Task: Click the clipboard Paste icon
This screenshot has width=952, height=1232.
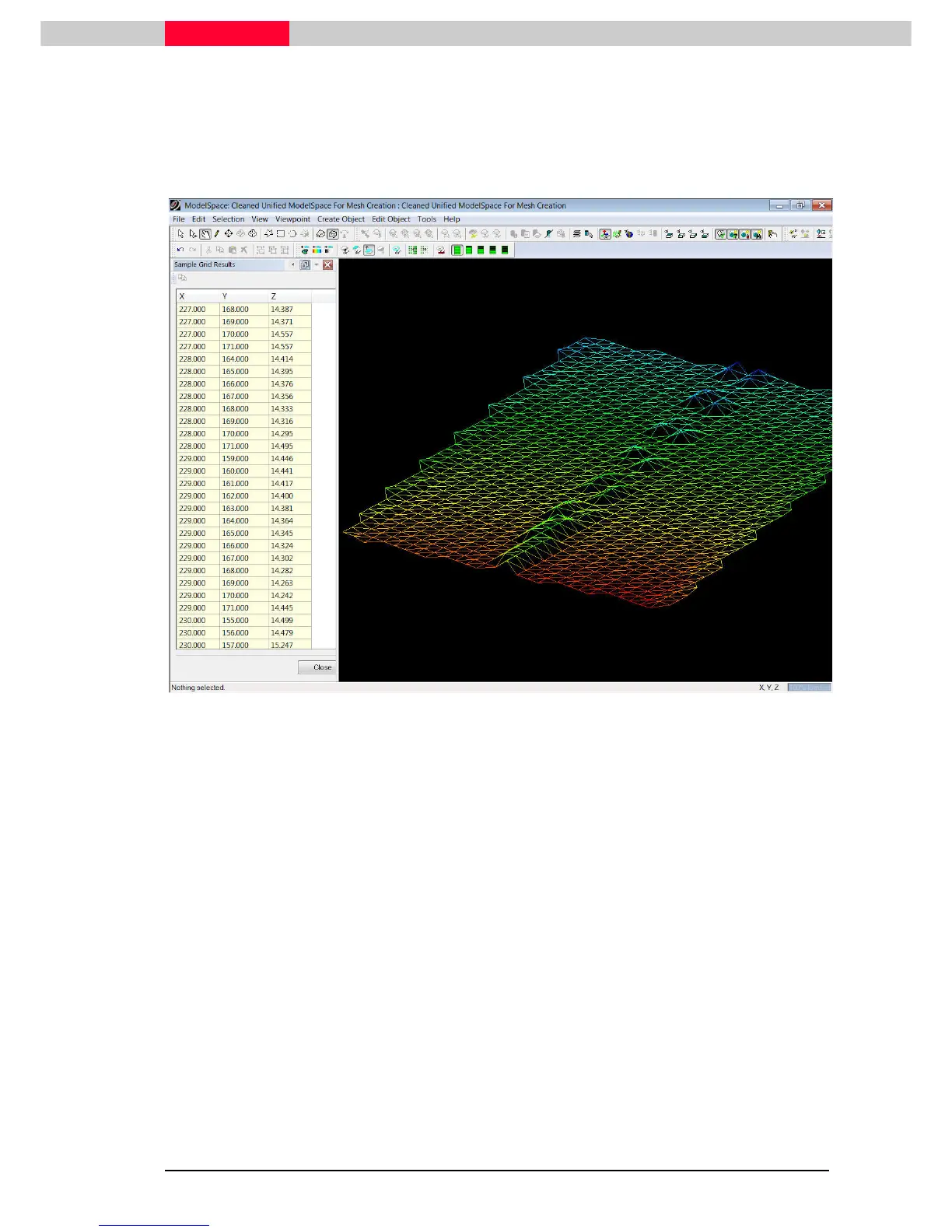Action: point(233,250)
